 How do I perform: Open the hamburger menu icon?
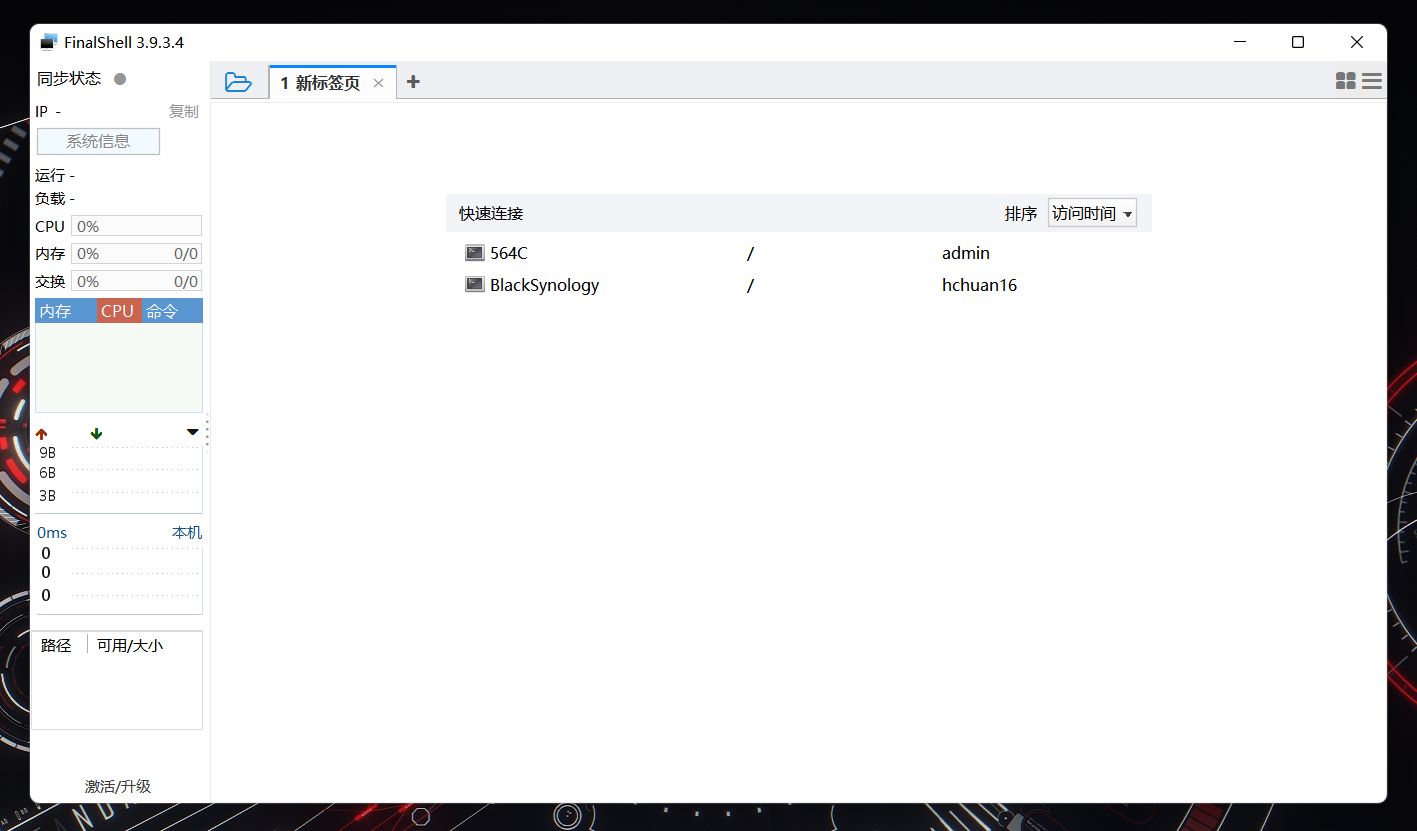click(1372, 81)
